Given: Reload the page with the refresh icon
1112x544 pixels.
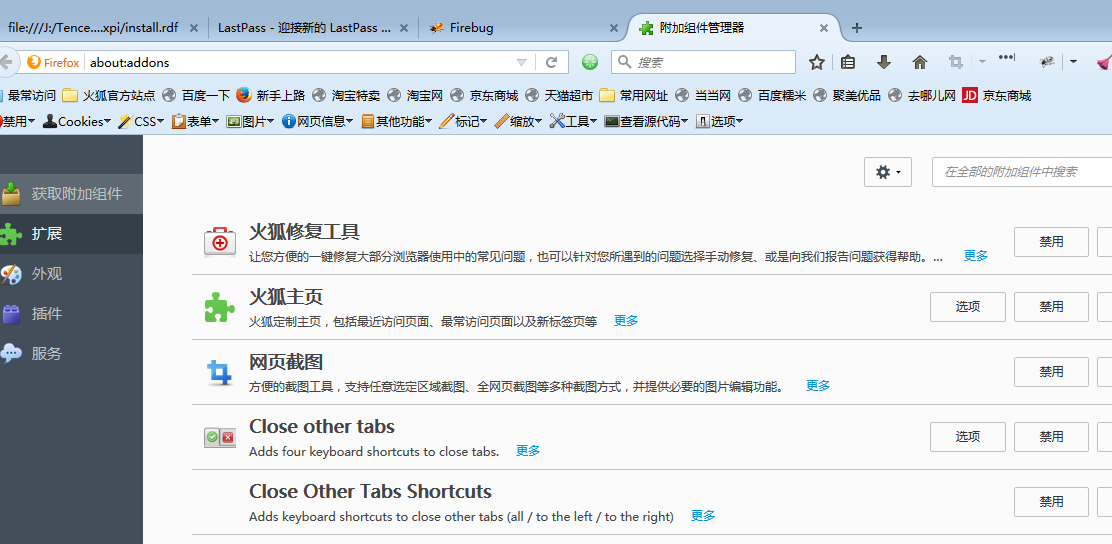Looking at the screenshot, I should coord(551,62).
